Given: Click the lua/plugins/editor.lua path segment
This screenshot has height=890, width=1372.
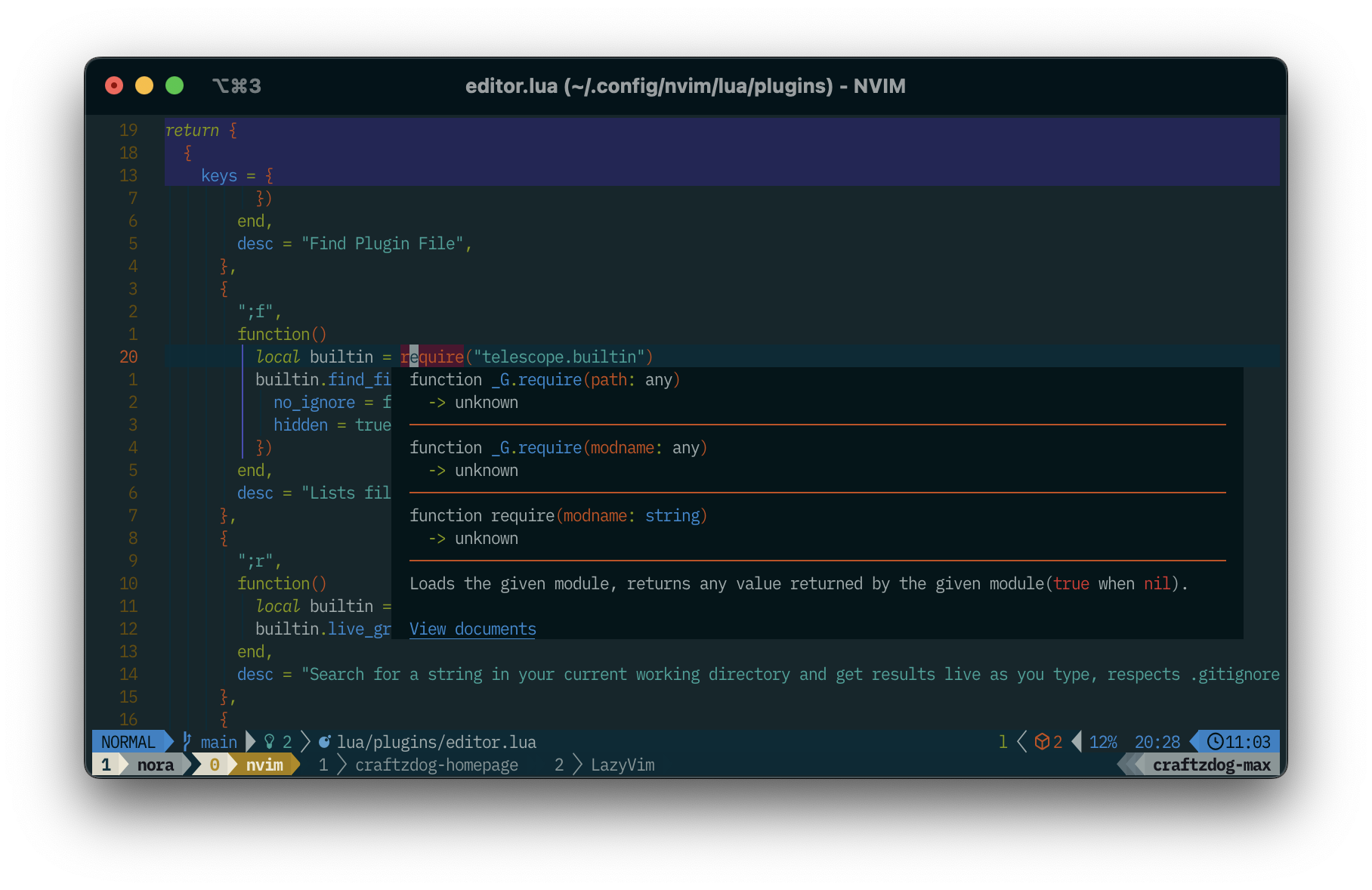Looking at the screenshot, I should [x=437, y=742].
